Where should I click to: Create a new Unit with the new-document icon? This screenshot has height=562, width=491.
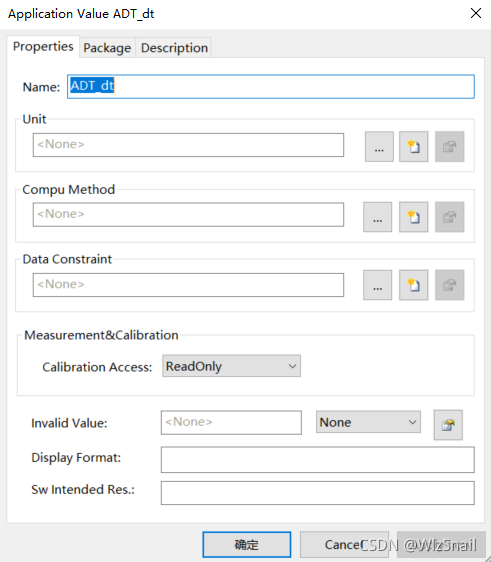pyautogui.click(x=414, y=146)
